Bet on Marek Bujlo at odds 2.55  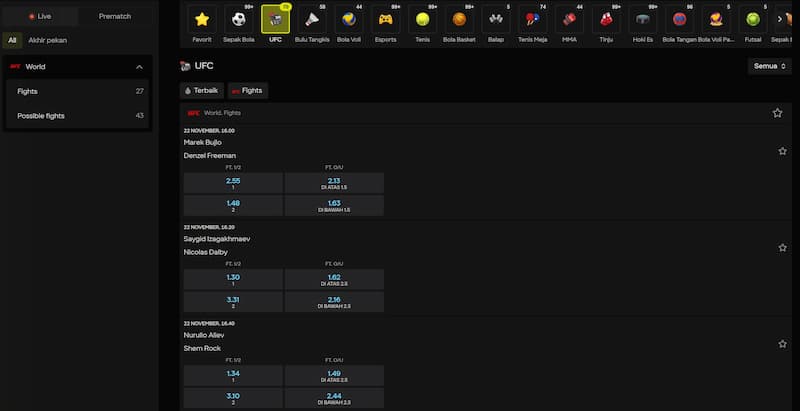click(233, 183)
